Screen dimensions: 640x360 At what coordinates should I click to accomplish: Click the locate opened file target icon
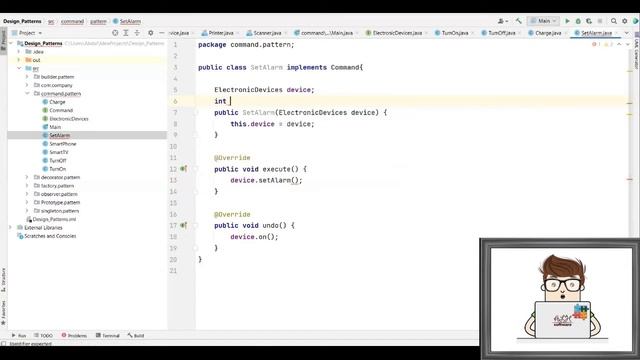(x=115, y=33)
